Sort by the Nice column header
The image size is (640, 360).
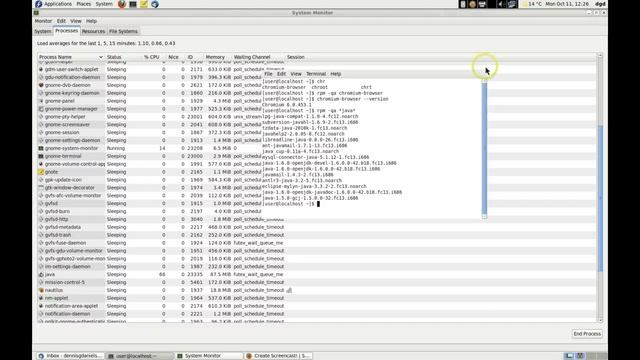coord(173,57)
